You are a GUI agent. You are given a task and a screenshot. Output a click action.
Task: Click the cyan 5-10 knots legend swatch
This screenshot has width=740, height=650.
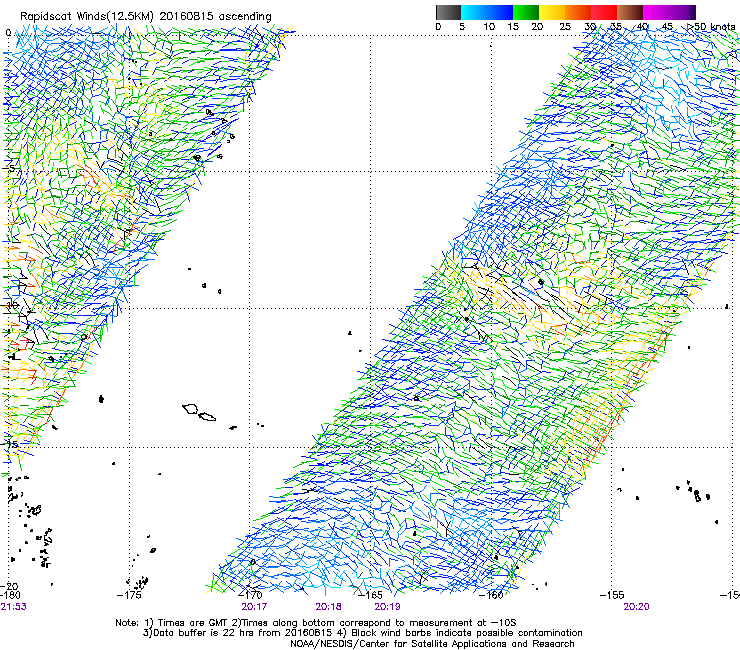click(x=473, y=12)
